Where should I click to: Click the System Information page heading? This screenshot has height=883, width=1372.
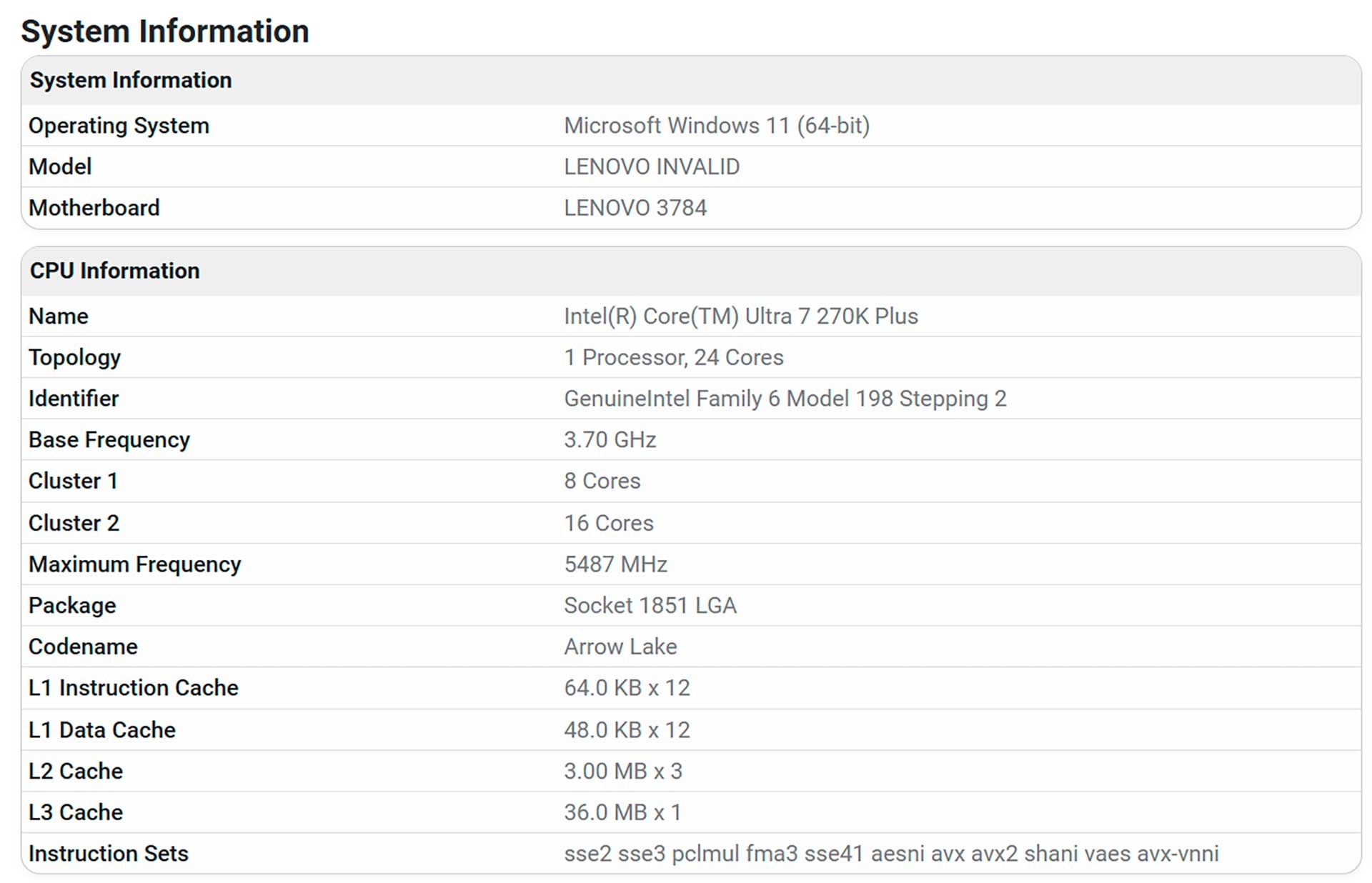tap(165, 31)
